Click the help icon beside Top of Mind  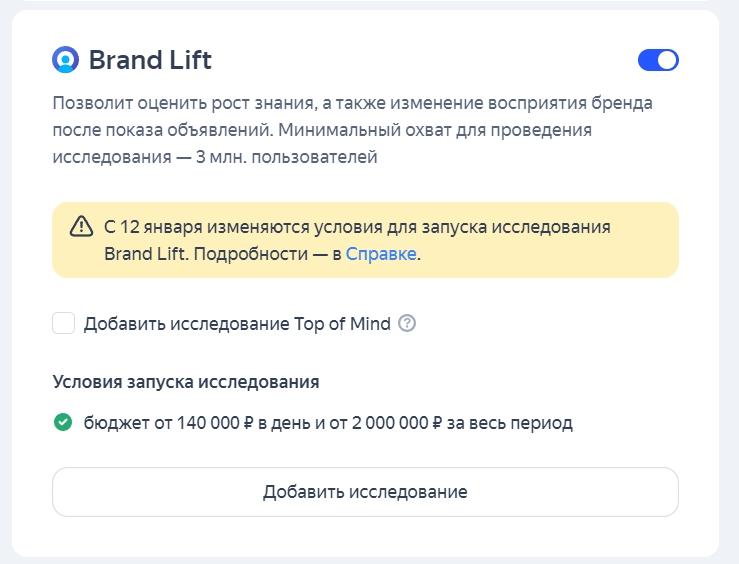[x=407, y=323]
